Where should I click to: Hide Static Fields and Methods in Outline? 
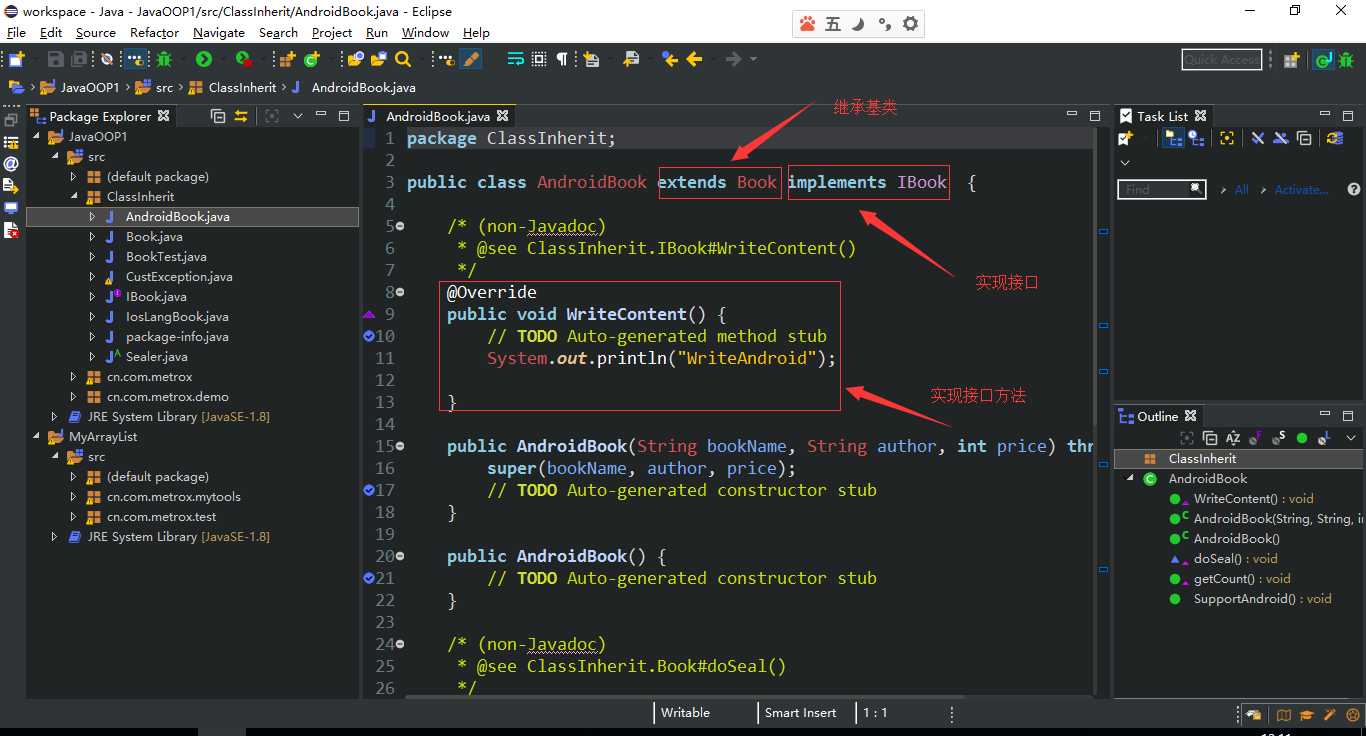1279,438
